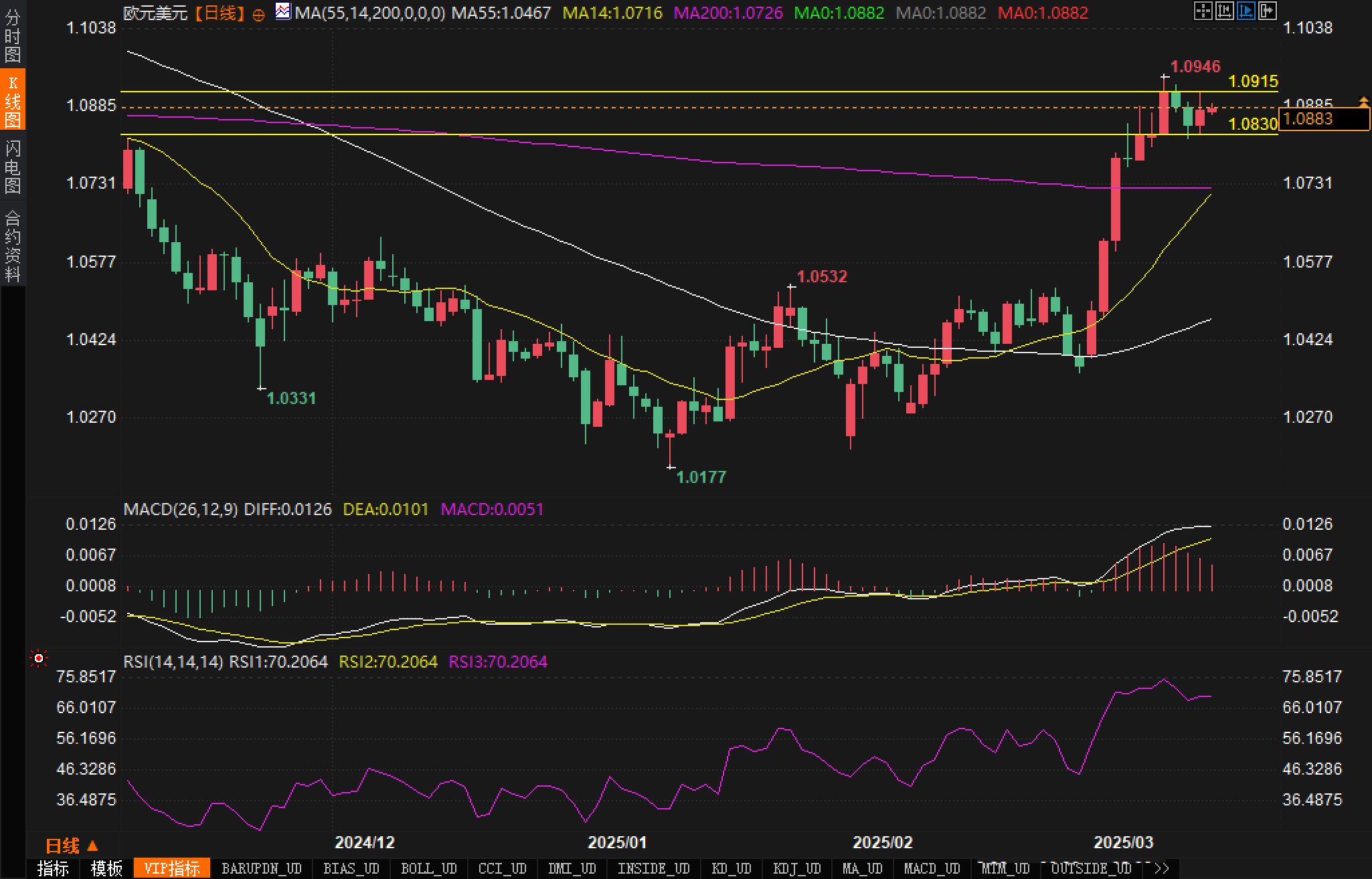Screen dimensions: 1372x879
Task: Click the axis-fit chart icon
Action: pyautogui.click(x=1224, y=11)
